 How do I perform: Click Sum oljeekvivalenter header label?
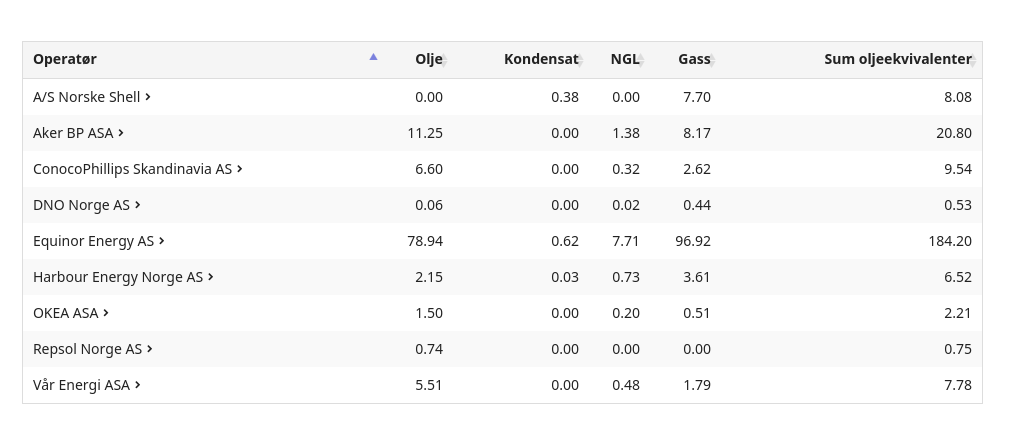[x=896, y=59]
